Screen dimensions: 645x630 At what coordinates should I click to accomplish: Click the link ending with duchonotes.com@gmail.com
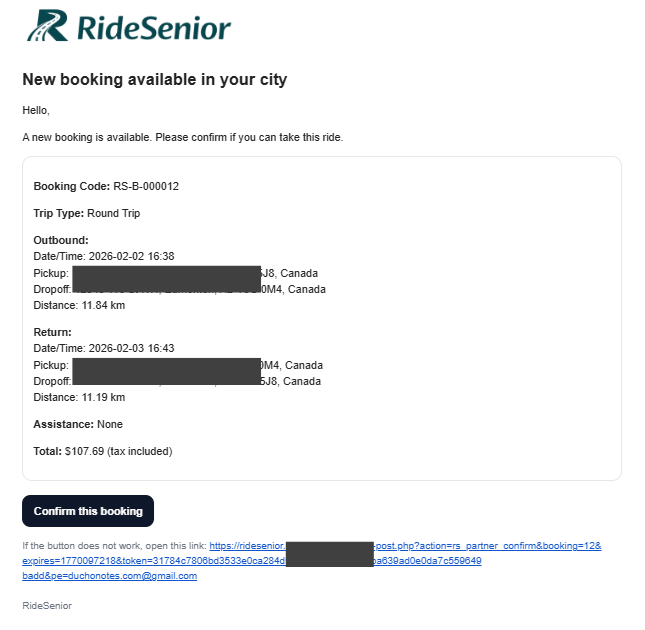[x=109, y=576]
